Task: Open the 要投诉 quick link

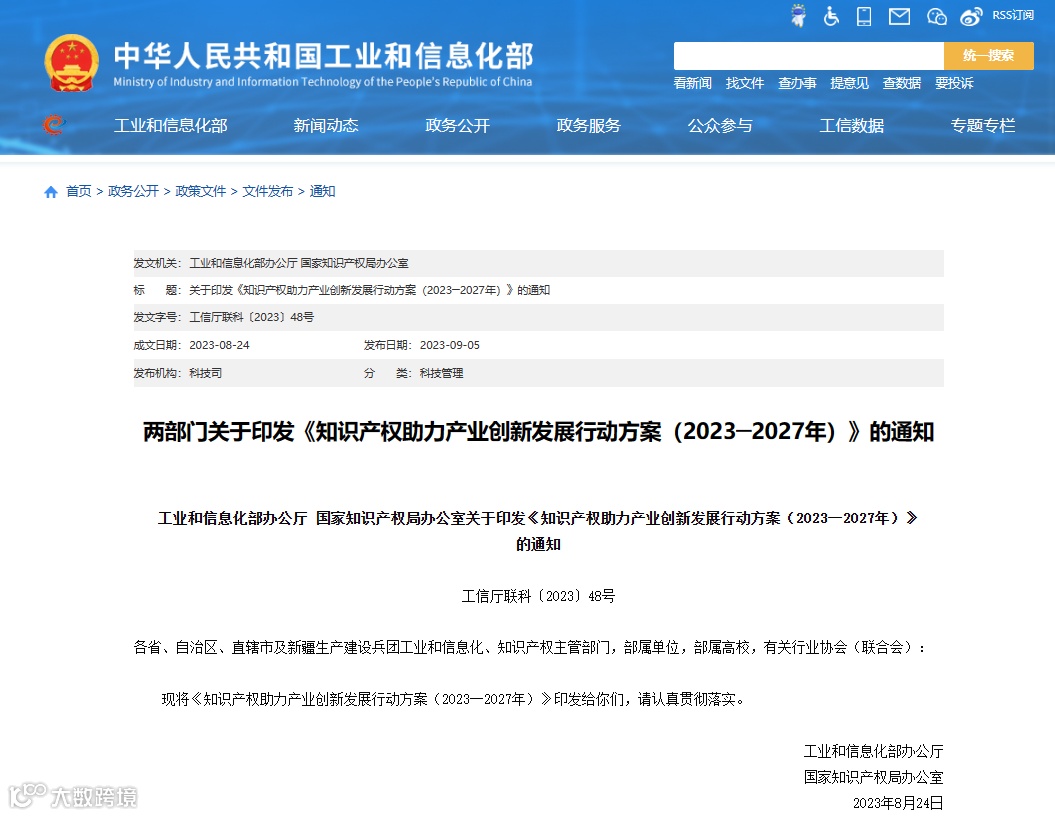Action: click(x=954, y=83)
